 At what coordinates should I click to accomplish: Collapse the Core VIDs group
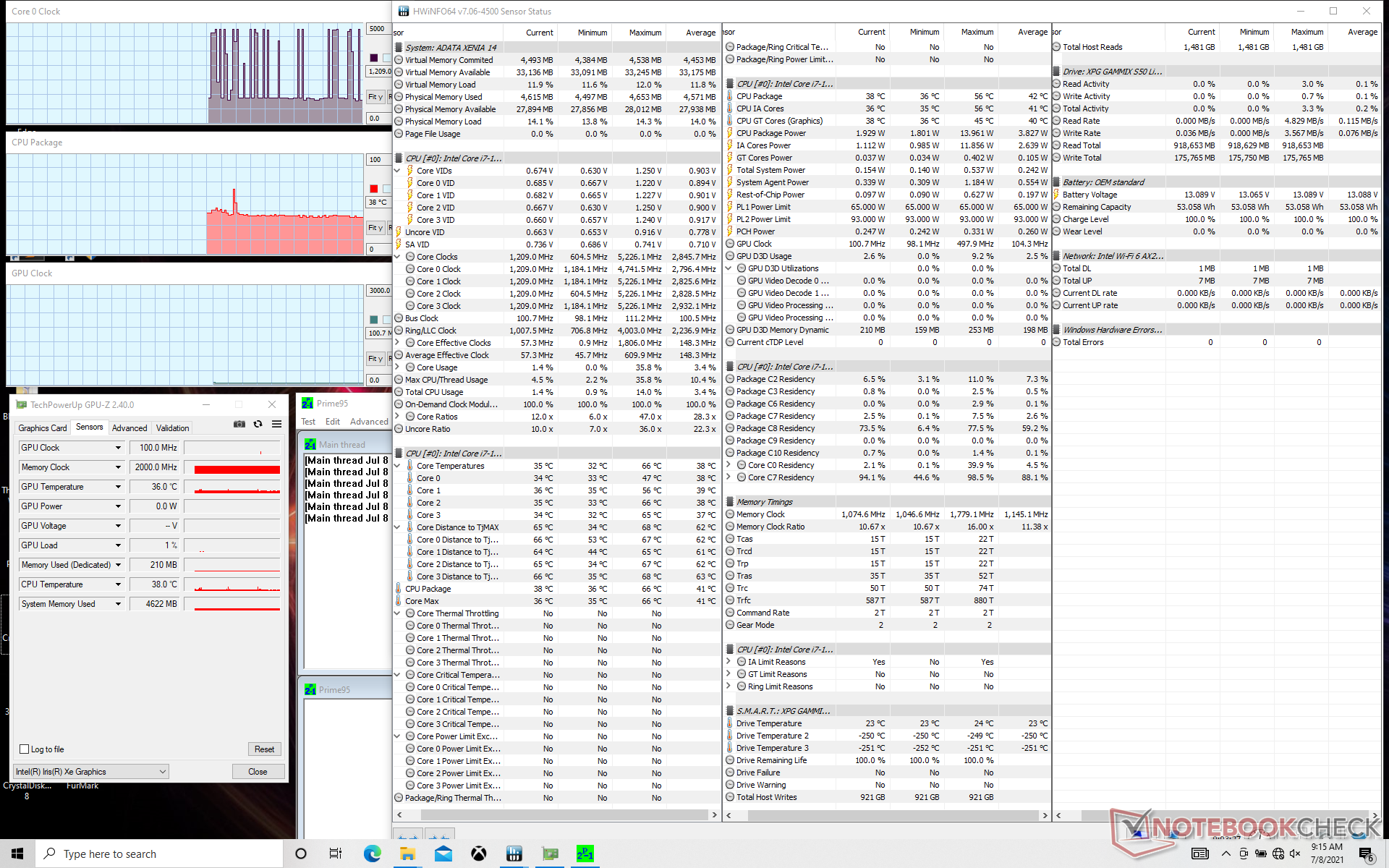tap(397, 171)
